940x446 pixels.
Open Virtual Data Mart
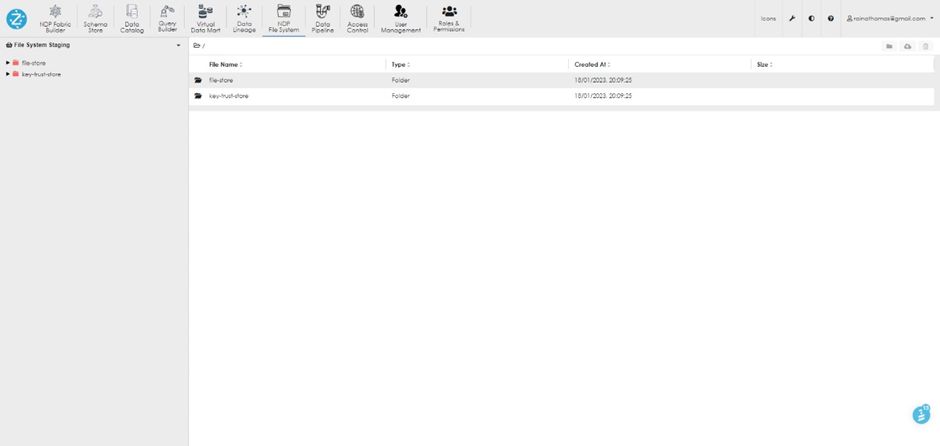click(205, 18)
